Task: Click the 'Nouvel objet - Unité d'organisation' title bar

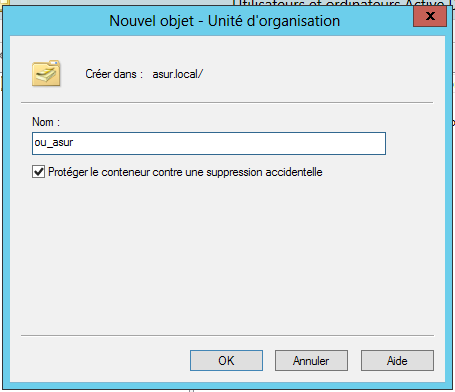Action: click(225, 21)
